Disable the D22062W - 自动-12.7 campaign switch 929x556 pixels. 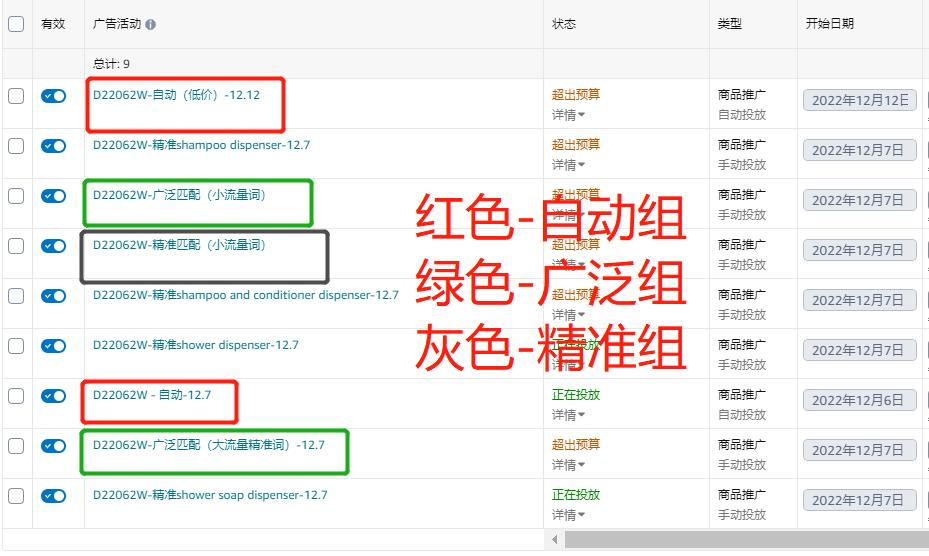point(53,396)
